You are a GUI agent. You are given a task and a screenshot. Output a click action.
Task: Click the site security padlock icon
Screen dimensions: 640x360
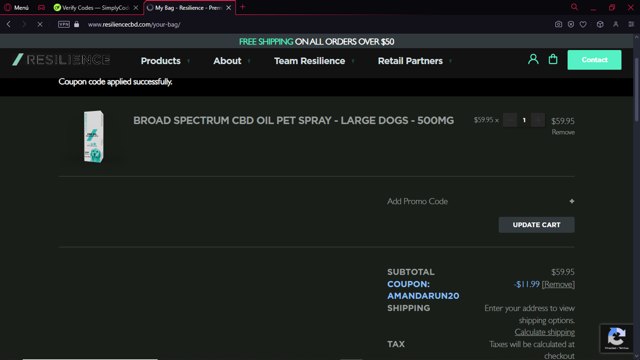[x=76, y=24]
